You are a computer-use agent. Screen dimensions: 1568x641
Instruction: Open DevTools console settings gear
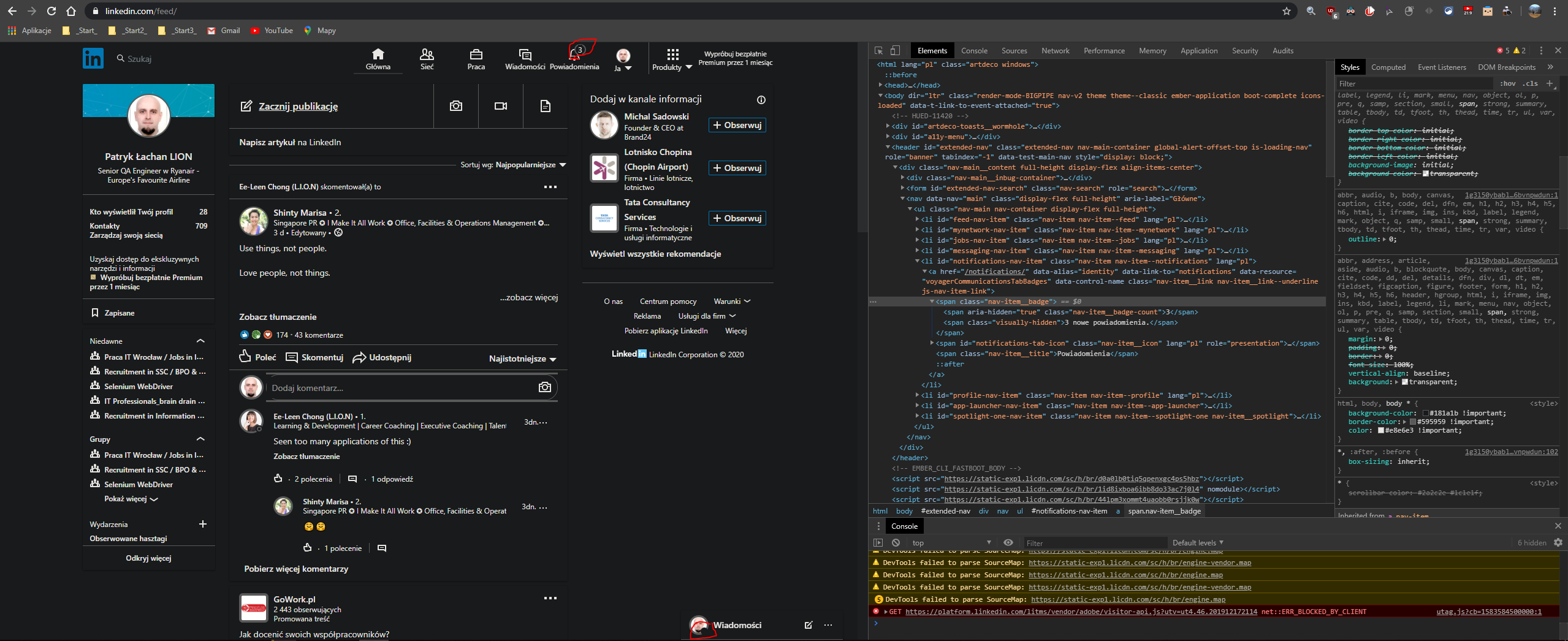pos(1558,542)
